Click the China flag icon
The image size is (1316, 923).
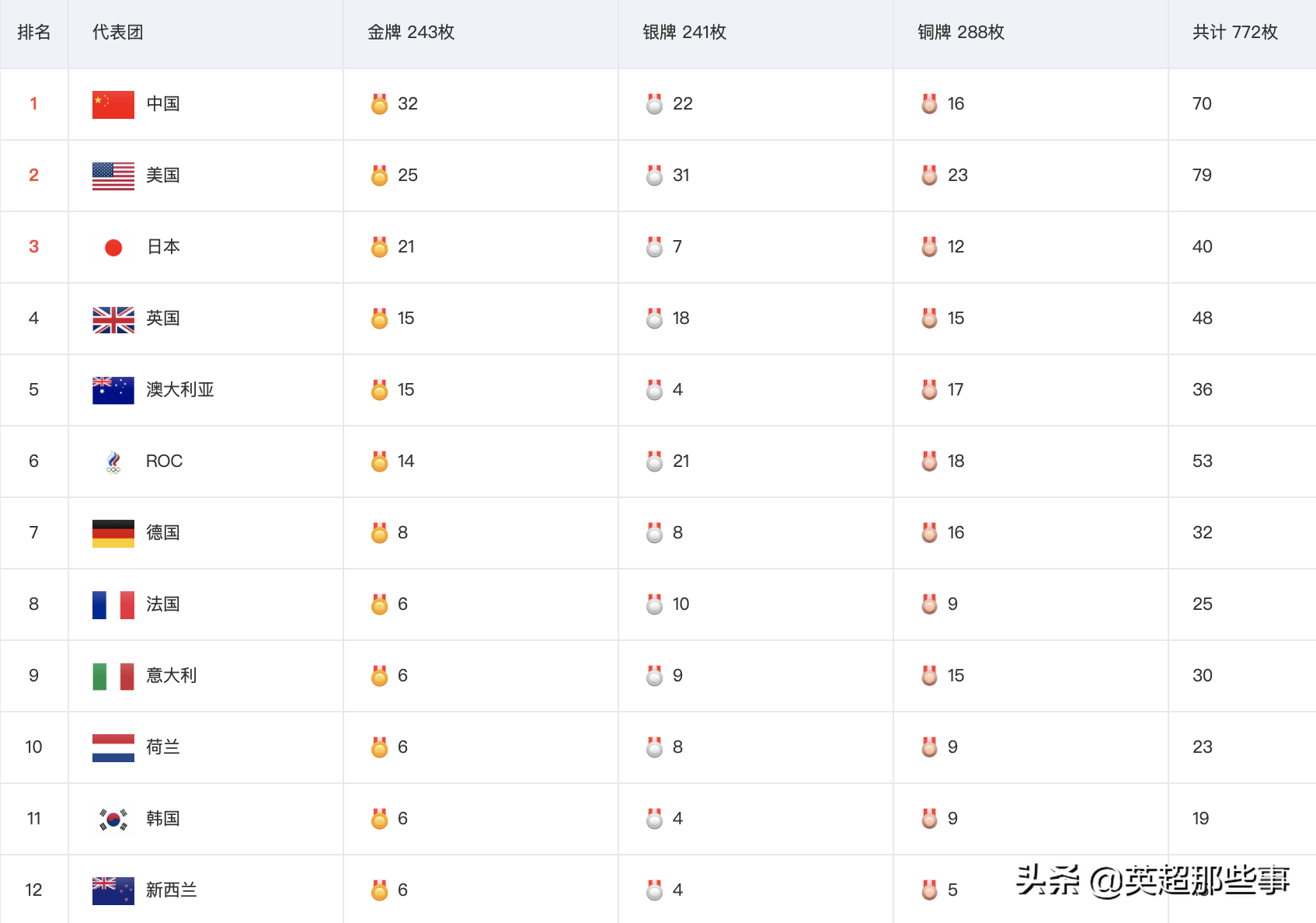[x=113, y=104]
